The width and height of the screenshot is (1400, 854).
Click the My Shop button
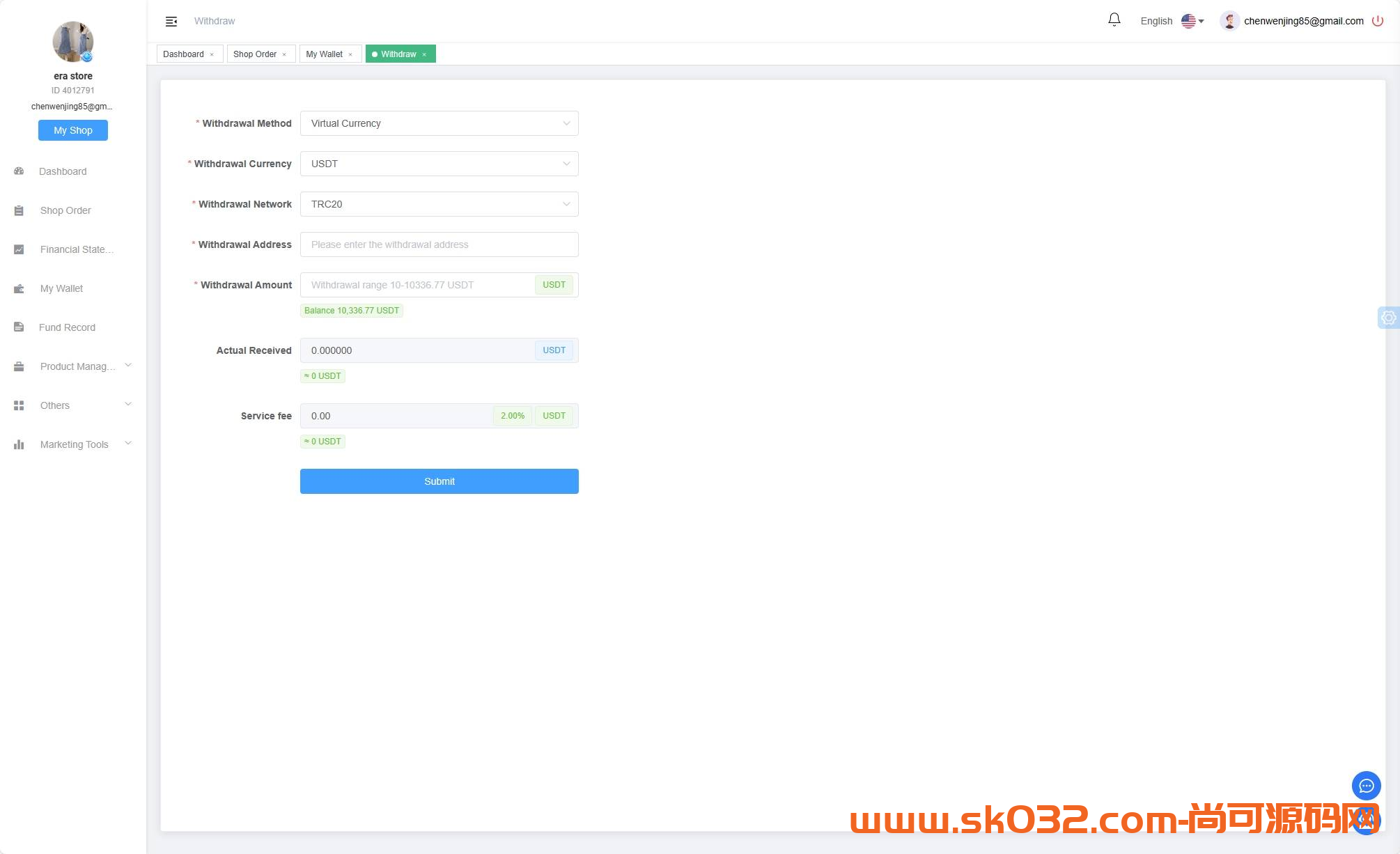coord(73,130)
